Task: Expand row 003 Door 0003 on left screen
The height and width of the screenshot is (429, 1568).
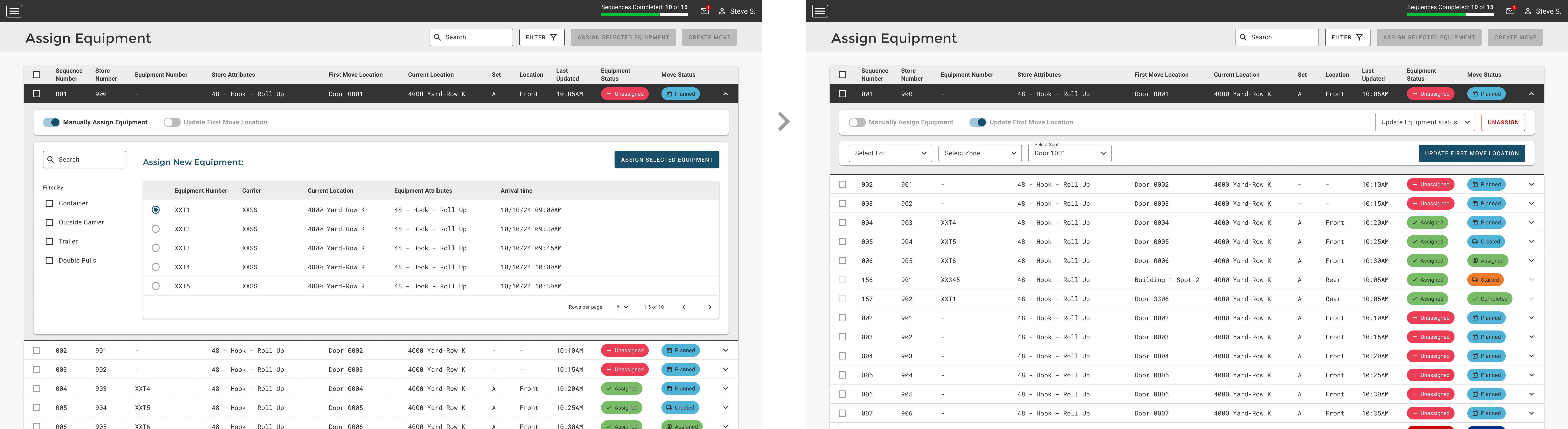Action: pos(726,369)
